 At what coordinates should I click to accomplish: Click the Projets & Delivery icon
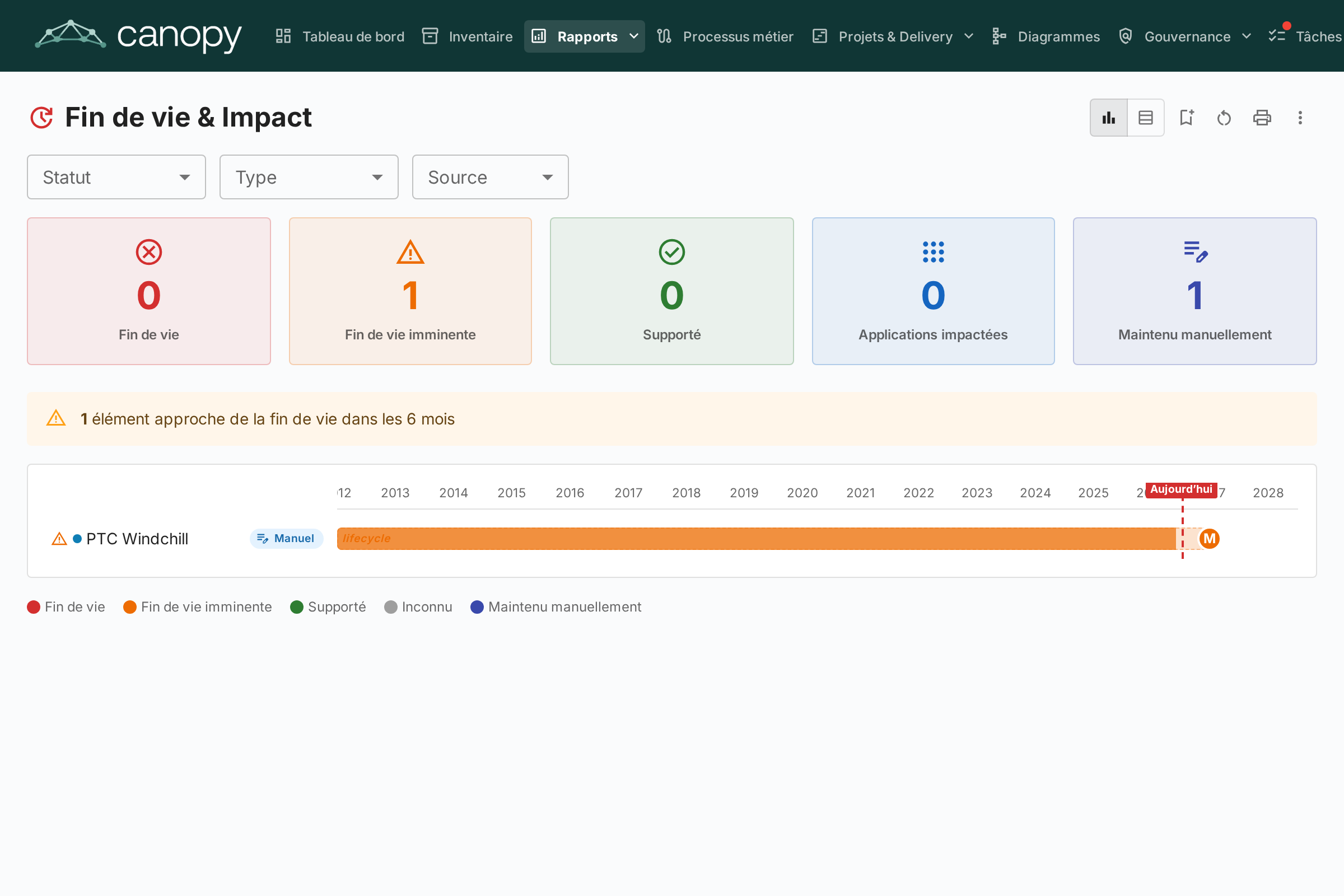point(820,36)
